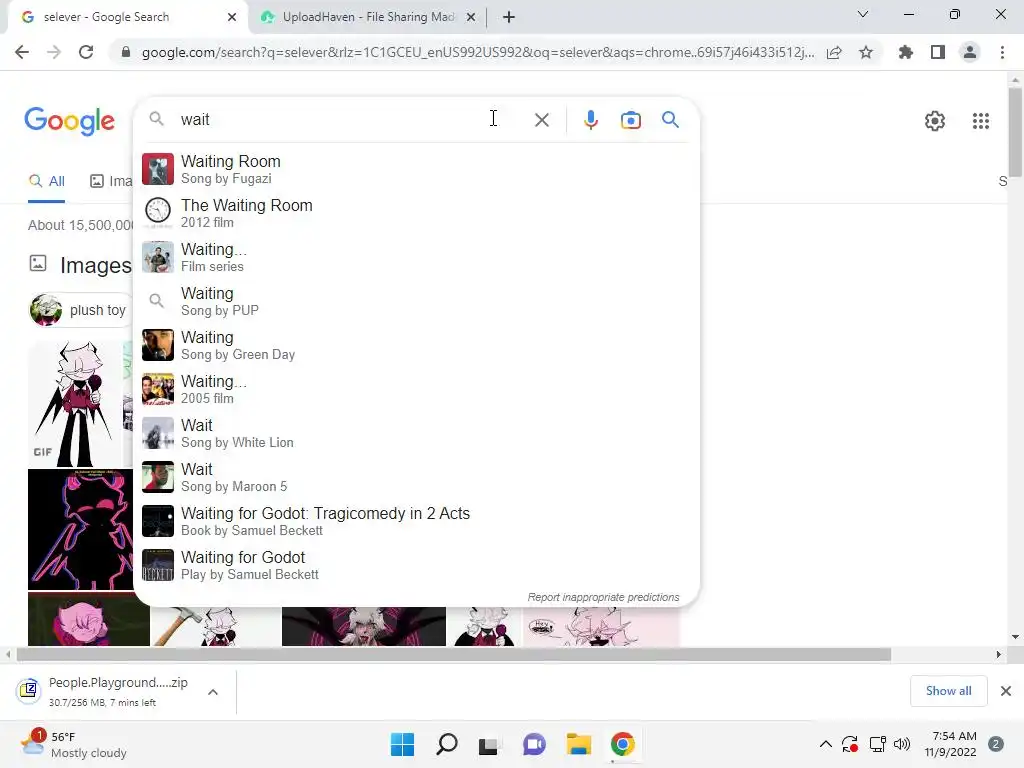
Task: Choose Waiting for Godot Tragicomedy book
Action: point(416,521)
